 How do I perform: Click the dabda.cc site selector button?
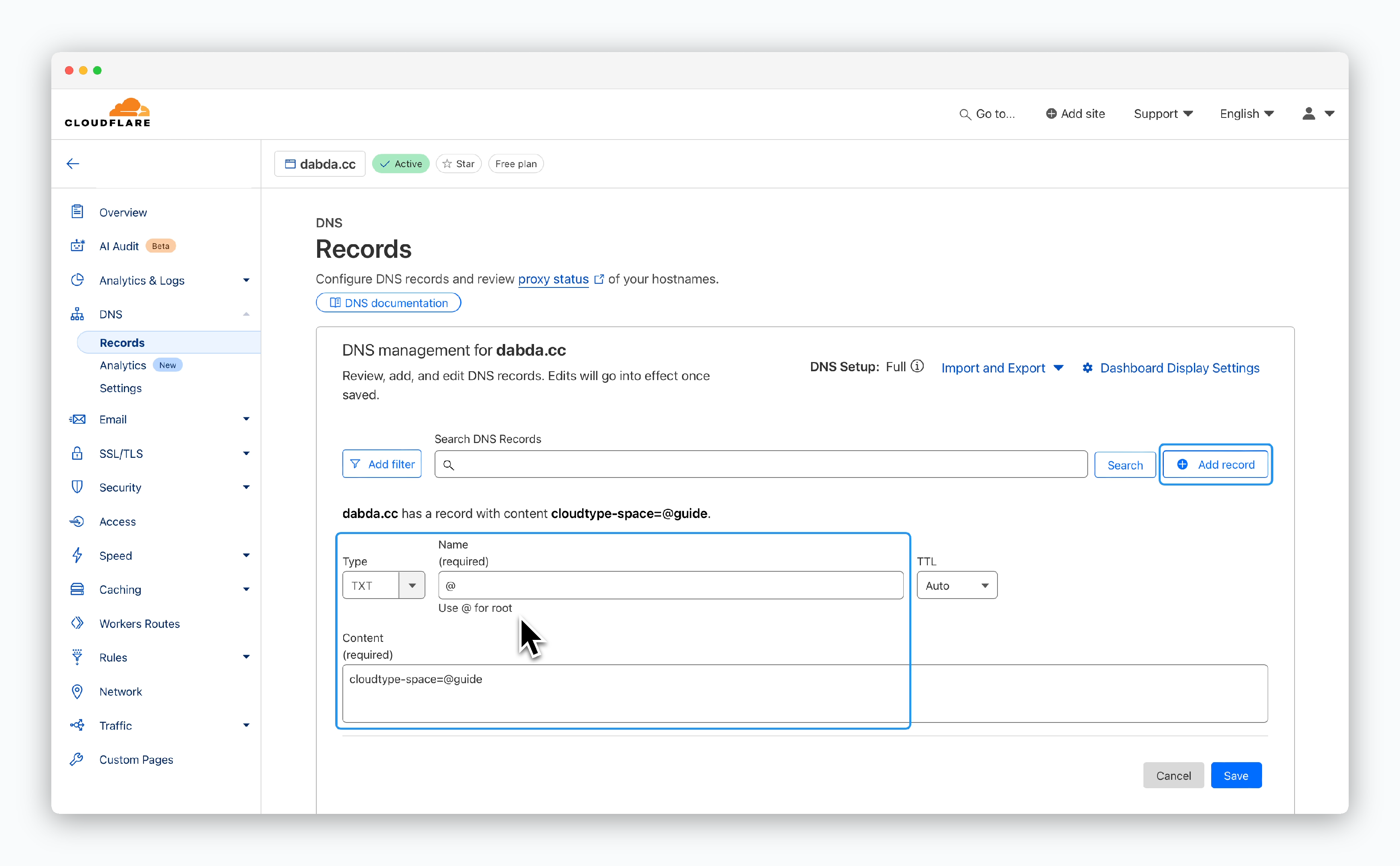[x=320, y=164]
